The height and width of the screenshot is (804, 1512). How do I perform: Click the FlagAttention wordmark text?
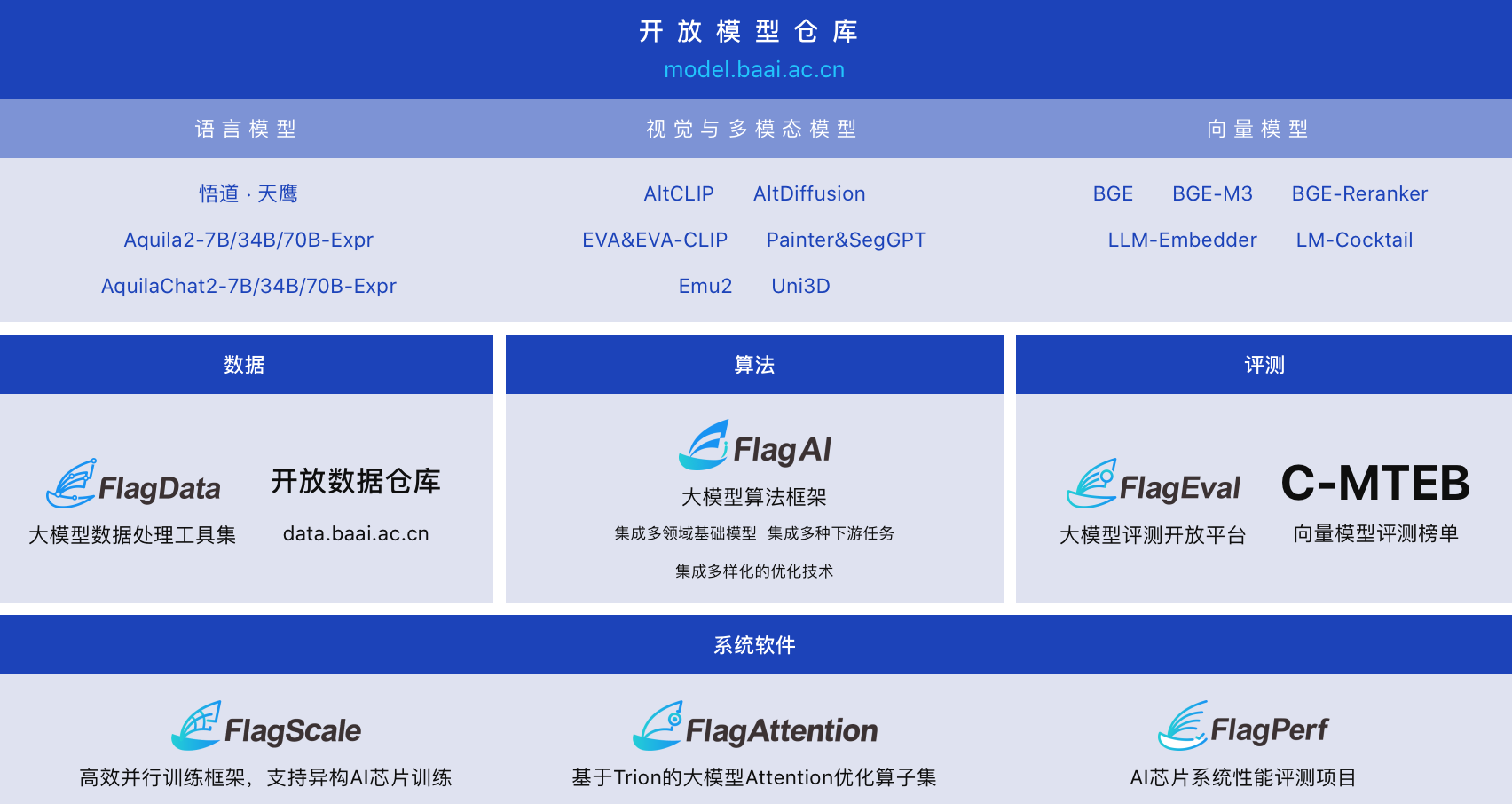coord(782,730)
